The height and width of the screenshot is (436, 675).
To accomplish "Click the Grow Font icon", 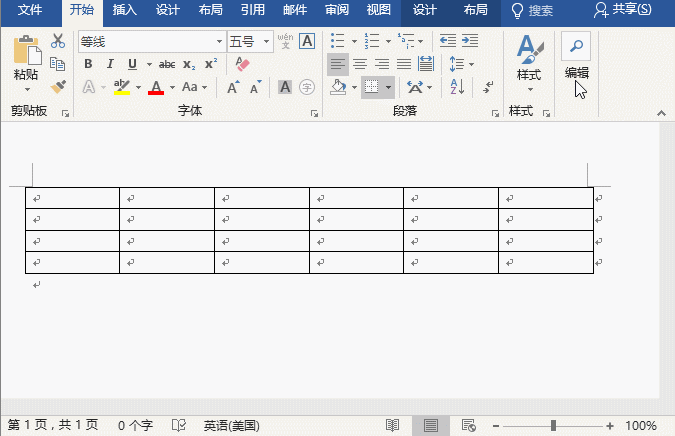I will 233,87.
